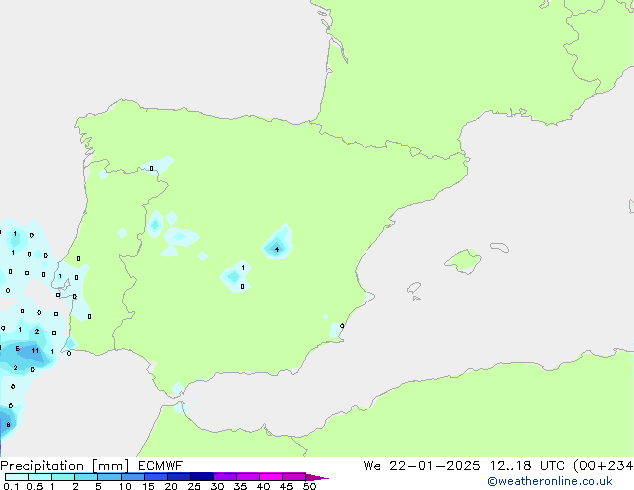Click the '12..18 UTC' time range text
The height and width of the screenshot is (490, 634).
point(527,466)
